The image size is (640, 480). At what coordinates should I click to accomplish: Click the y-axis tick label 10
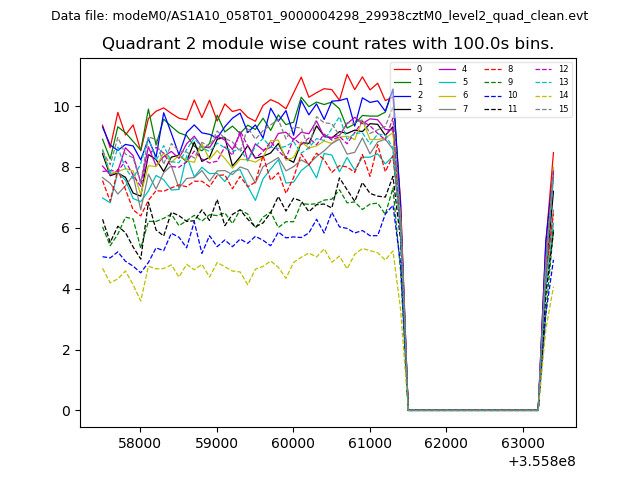[62, 107]
